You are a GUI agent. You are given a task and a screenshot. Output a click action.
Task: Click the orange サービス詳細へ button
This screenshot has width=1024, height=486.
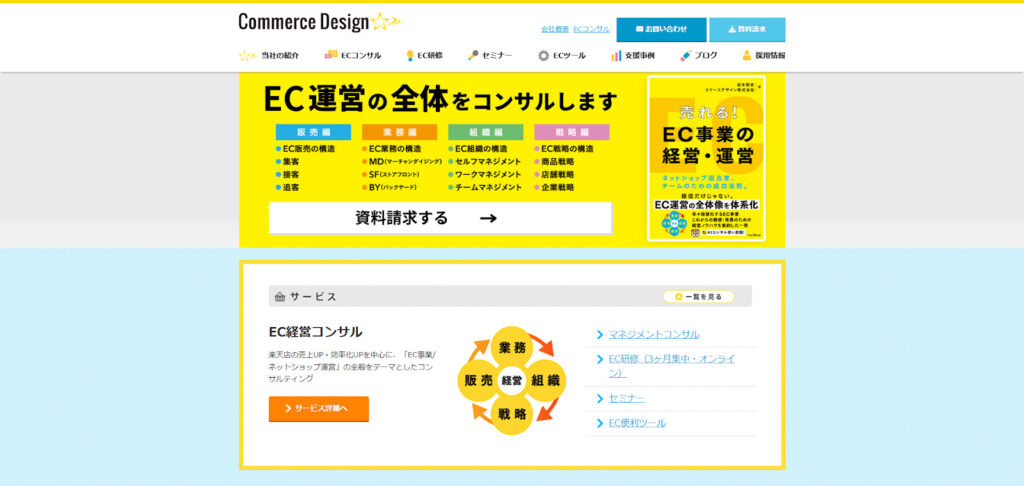click(x=318, y=408)
